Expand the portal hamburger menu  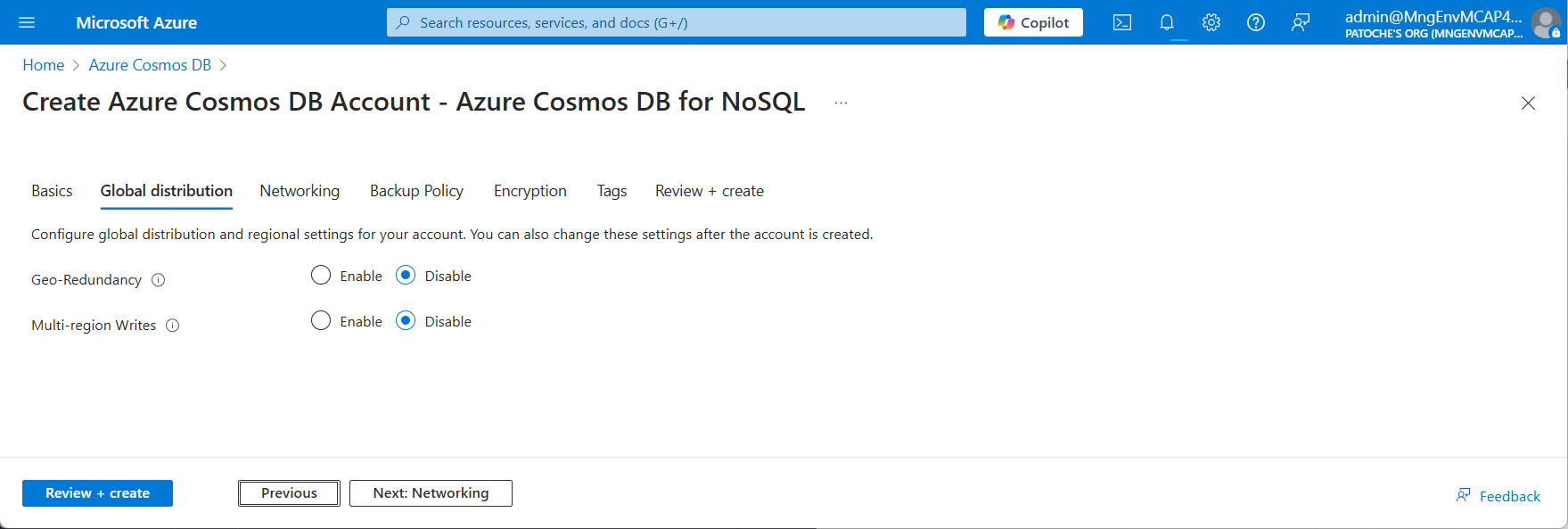[x=26, y=22]
